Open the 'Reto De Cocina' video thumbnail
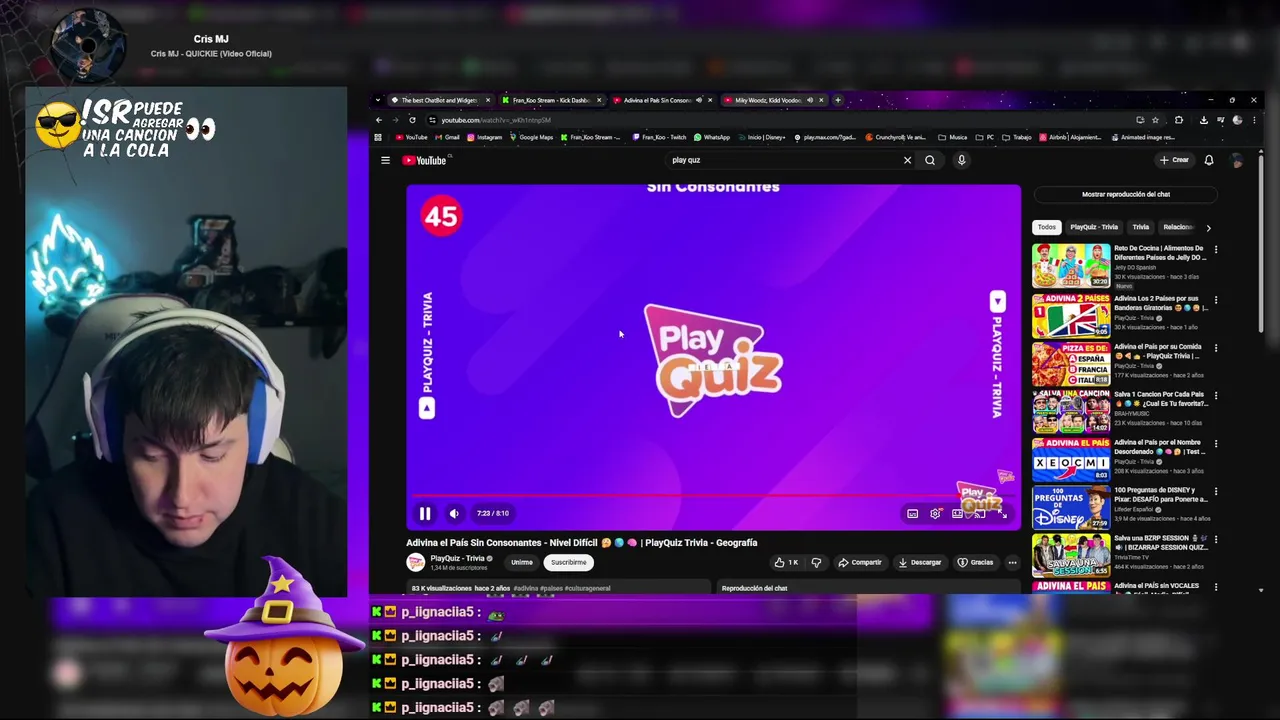This screenshot has height=720, width=1280. point(1071,266)
